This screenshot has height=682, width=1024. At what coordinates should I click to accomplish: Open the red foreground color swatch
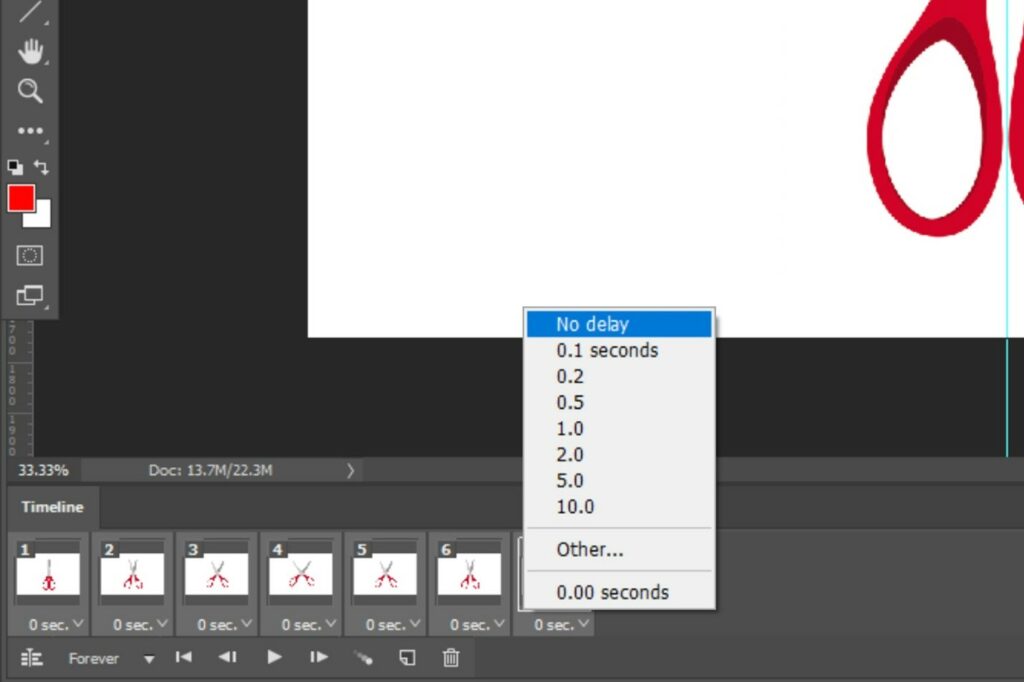(x=21, y=197)
